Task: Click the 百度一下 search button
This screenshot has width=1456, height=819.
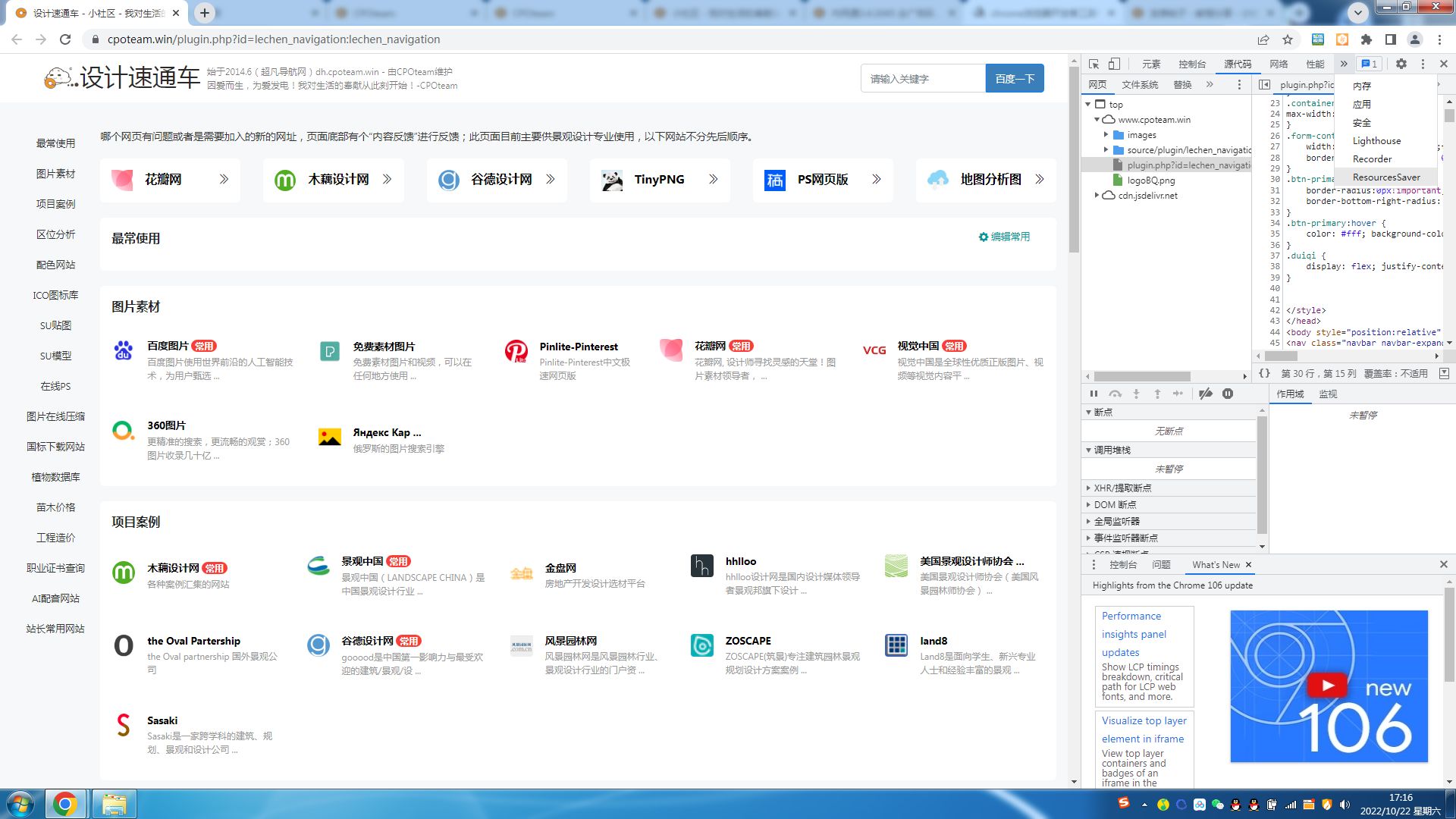Action: click(1015, 78)
